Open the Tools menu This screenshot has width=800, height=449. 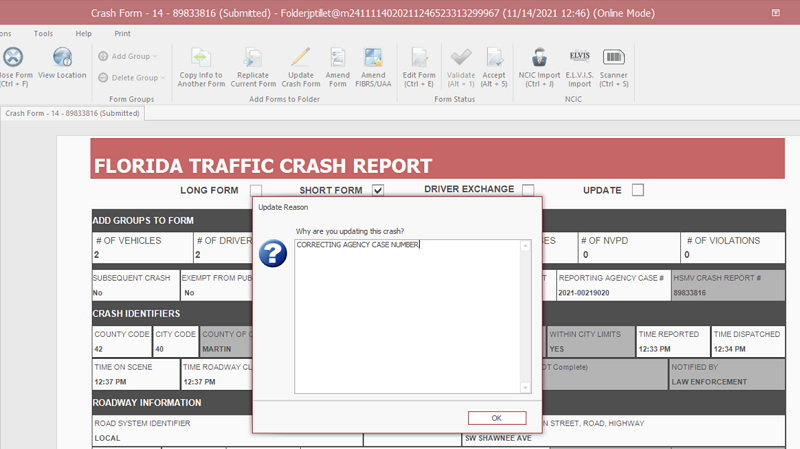43,33
